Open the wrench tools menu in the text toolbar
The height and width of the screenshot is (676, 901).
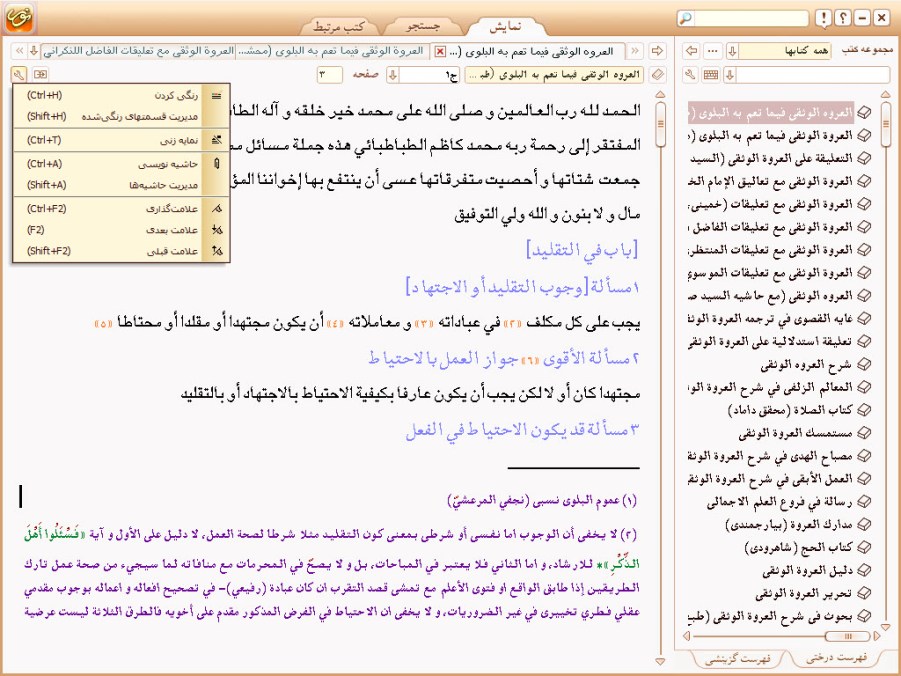18,74
